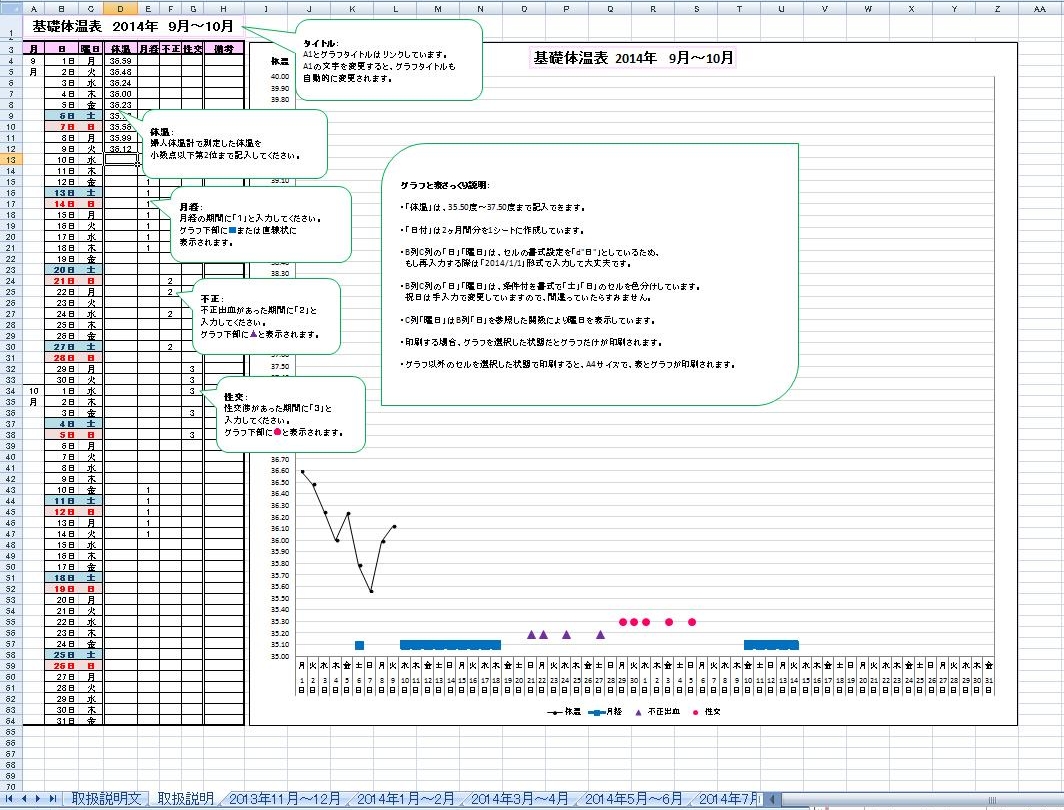Image resolution: width=1064 pixels, height=810 pixels.
Task: Click the 月経 legend entry in chart
Action: click(x=605, y=712)
